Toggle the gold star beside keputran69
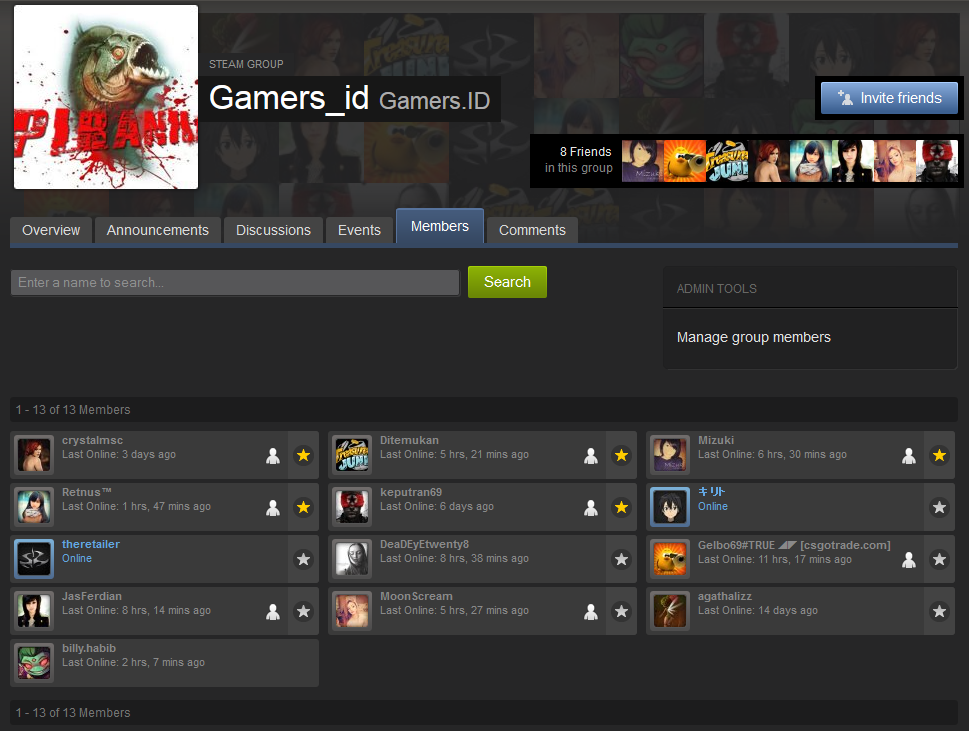This screenshot has width=969, height=731. [621, 507]
